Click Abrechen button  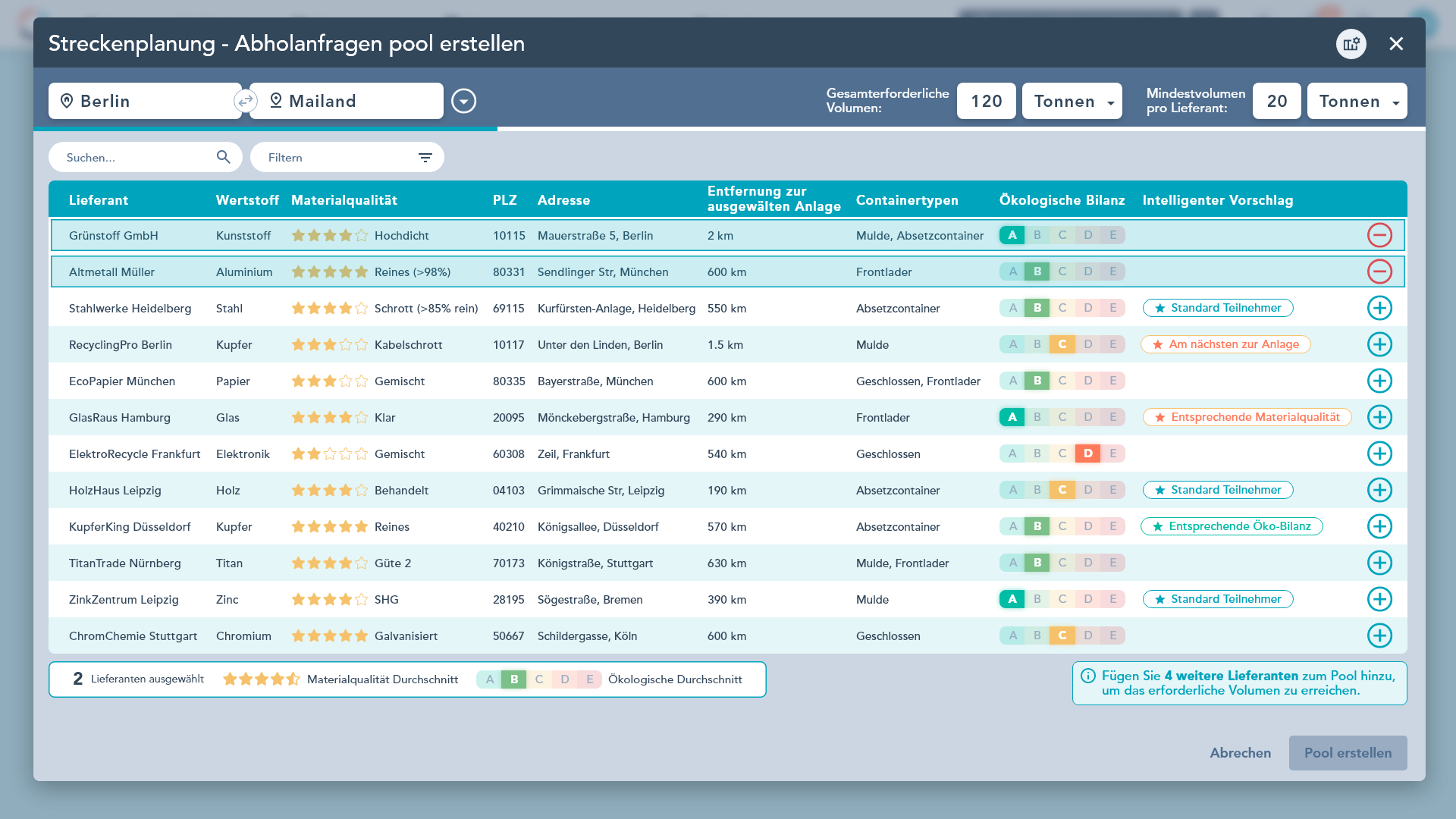(x=1240, y=753)
